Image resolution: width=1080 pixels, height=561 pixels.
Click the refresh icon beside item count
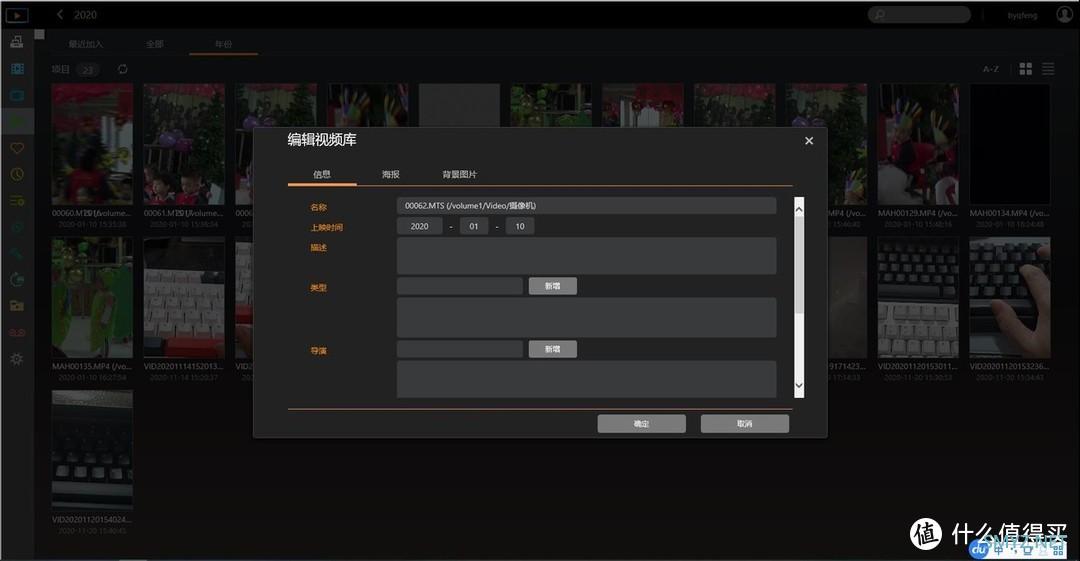[x=123, y=69]
